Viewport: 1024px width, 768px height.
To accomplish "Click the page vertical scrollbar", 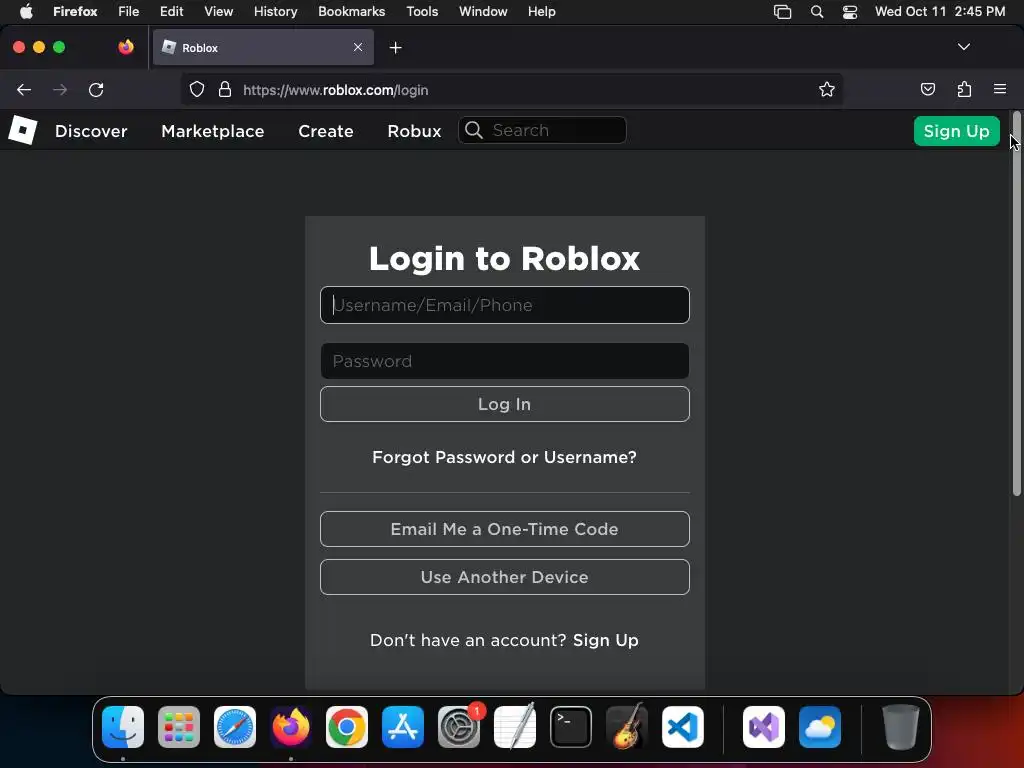I will [x=1016, y=304].
